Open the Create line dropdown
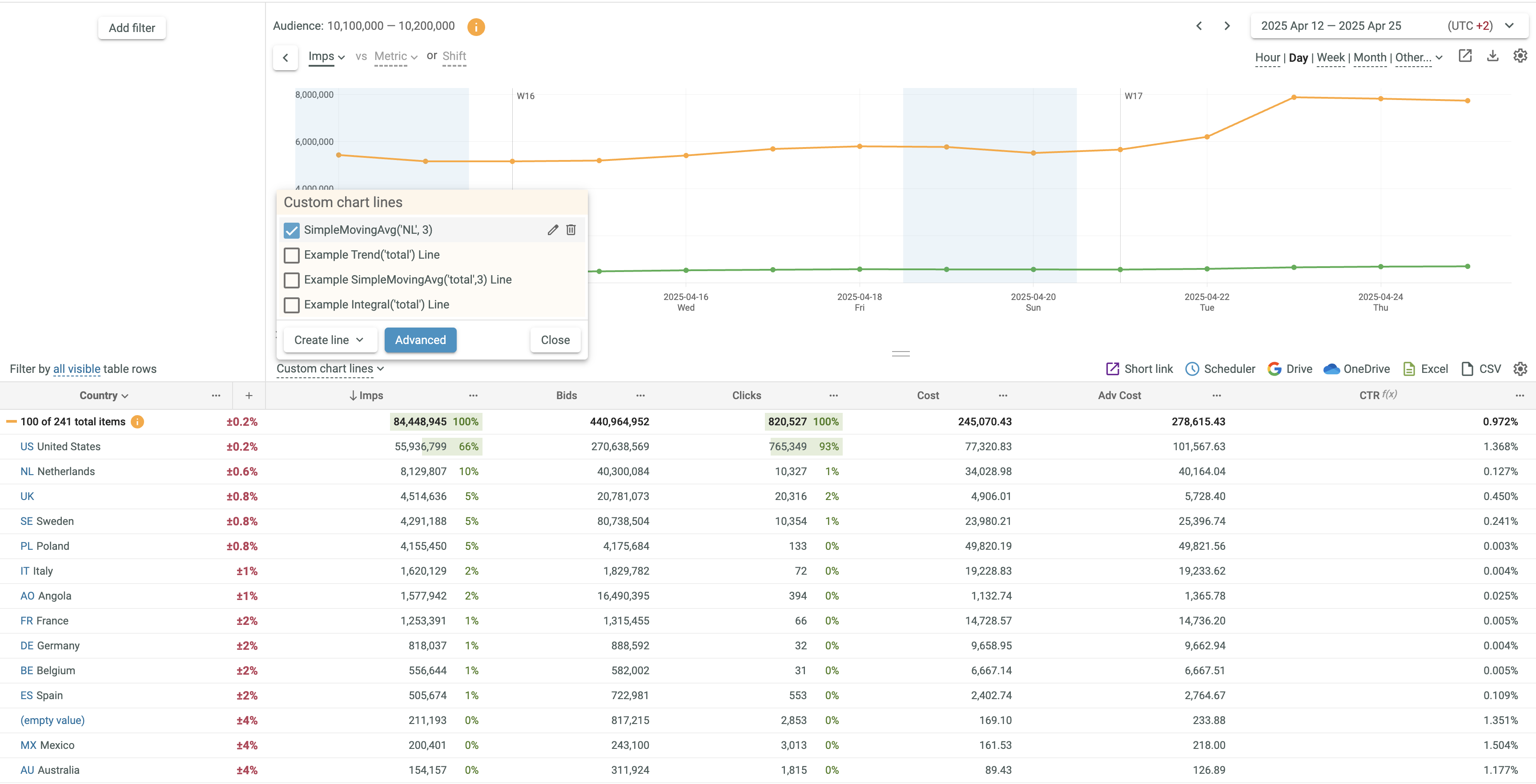The height and width of the screenshot is (784, 1536). click(x=328, y=340)
